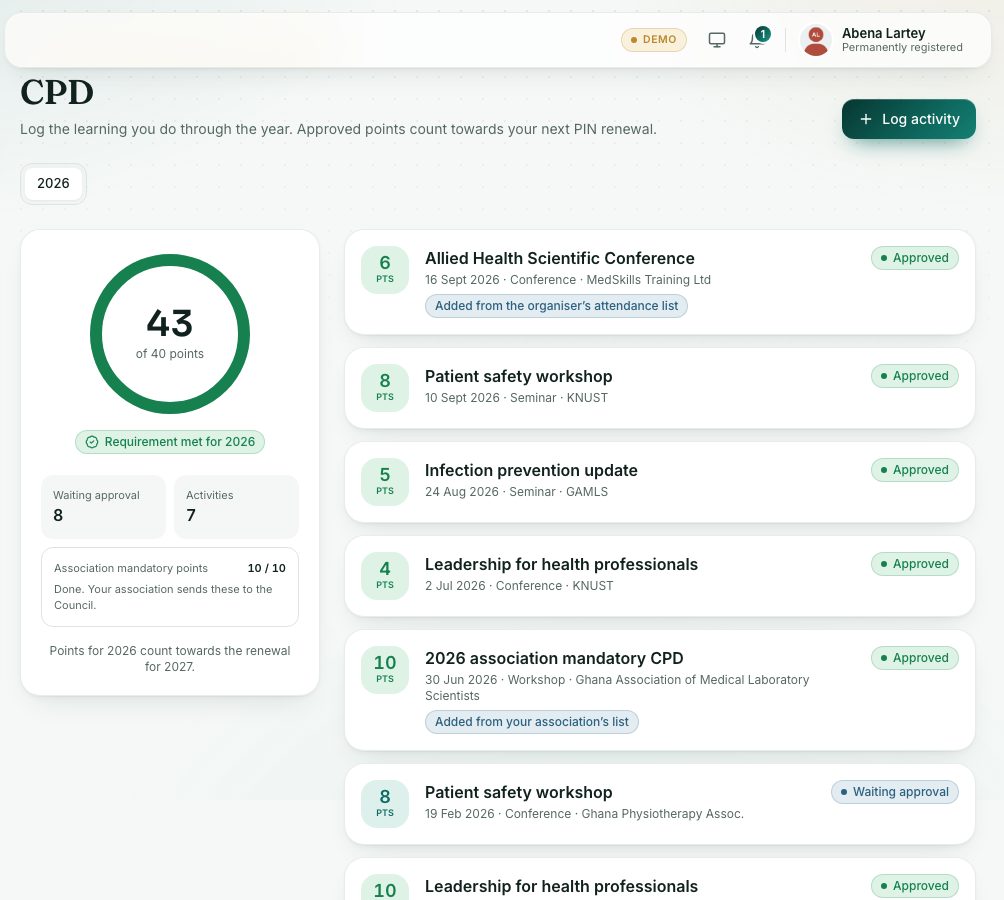Click the '24 Aug 2026 · Seminar · GAMLS' line
The image size is (1004, 900).
point(516,492)
